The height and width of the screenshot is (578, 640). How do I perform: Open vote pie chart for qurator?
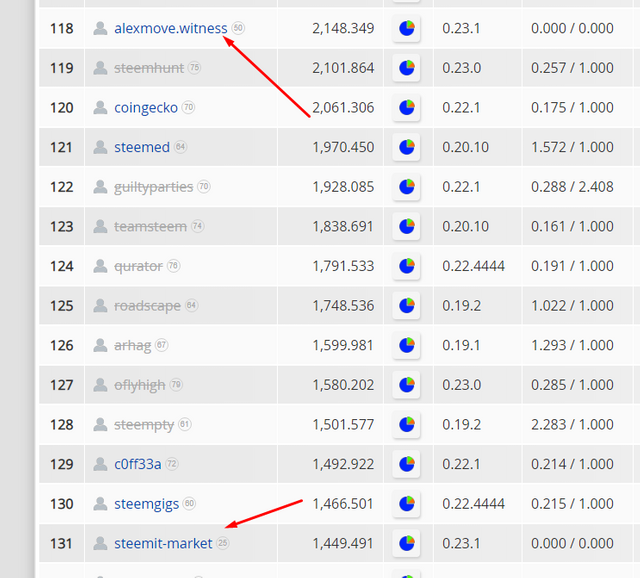[407, 266]
